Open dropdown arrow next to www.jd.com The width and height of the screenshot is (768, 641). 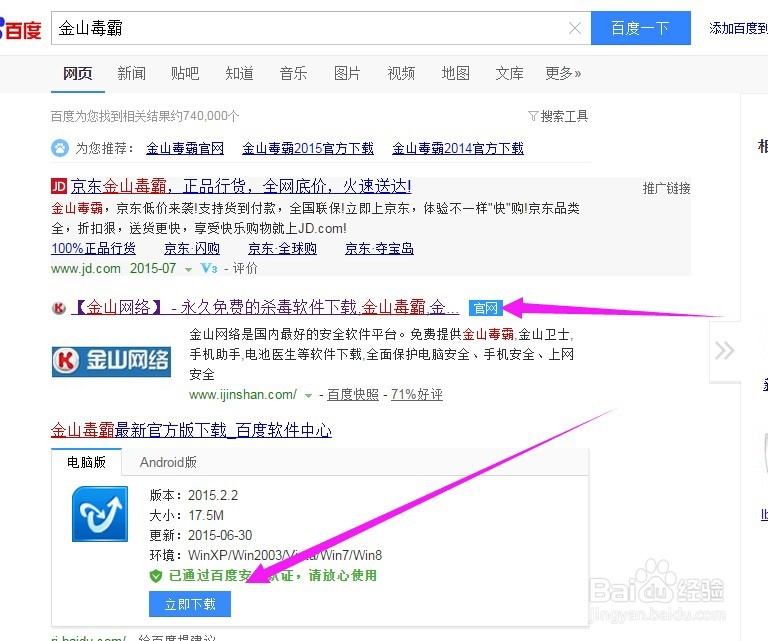(188, 269)
